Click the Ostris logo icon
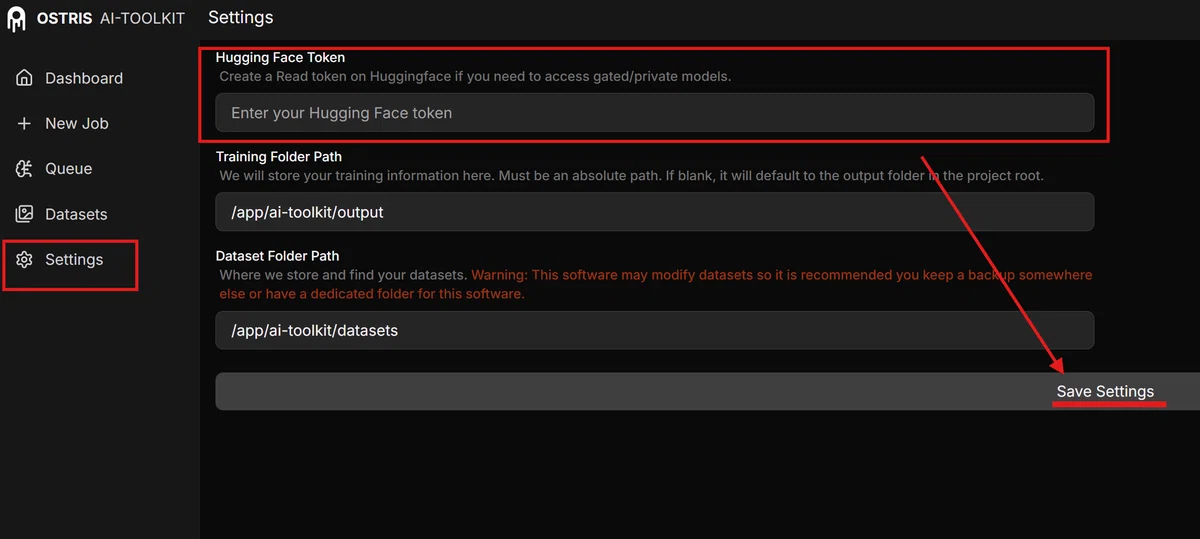The image size is (1200, 539). pyautogui.click(x=17, y=19)
